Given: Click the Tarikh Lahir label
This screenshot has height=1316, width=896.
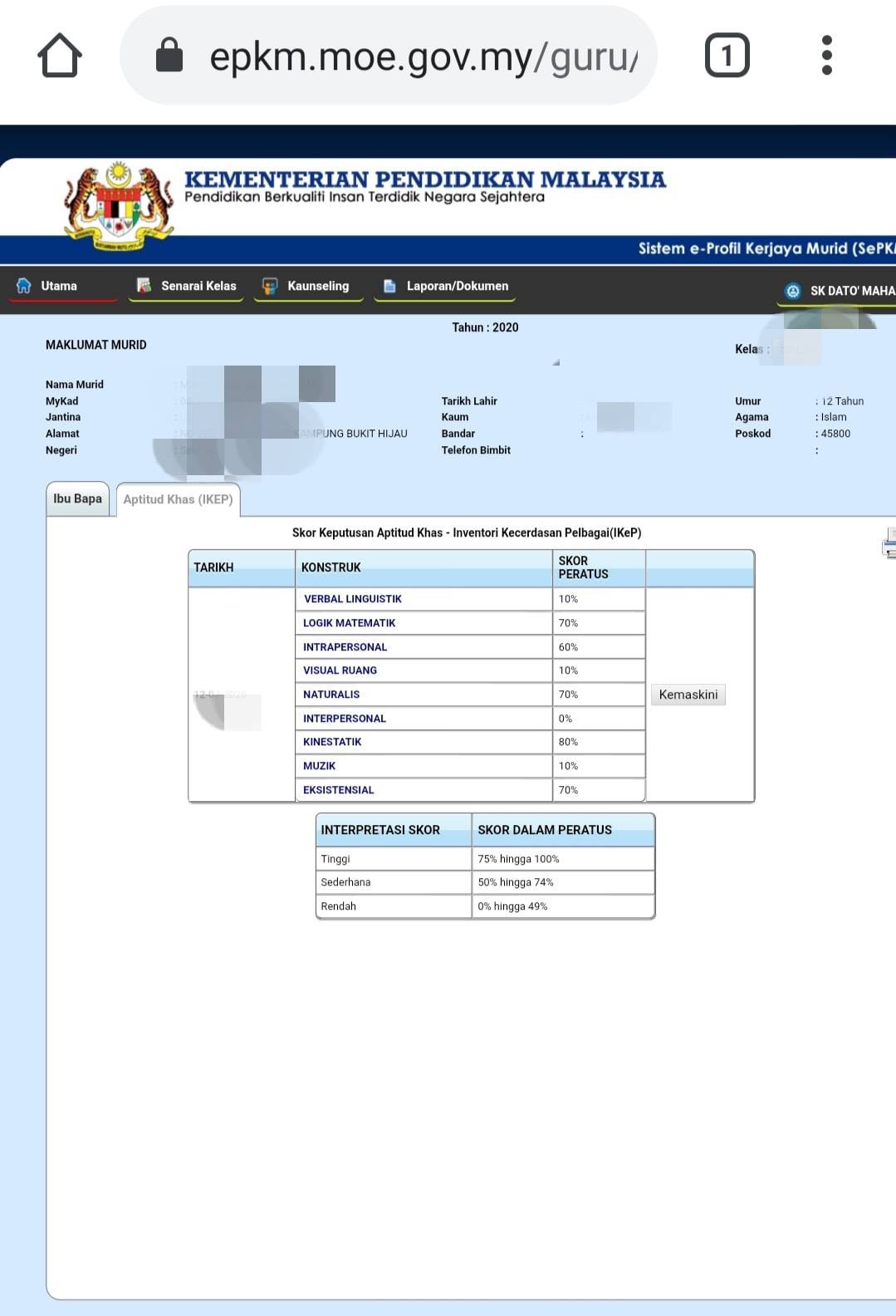Looking at the screenshot, I should click(x=469, y=401).
